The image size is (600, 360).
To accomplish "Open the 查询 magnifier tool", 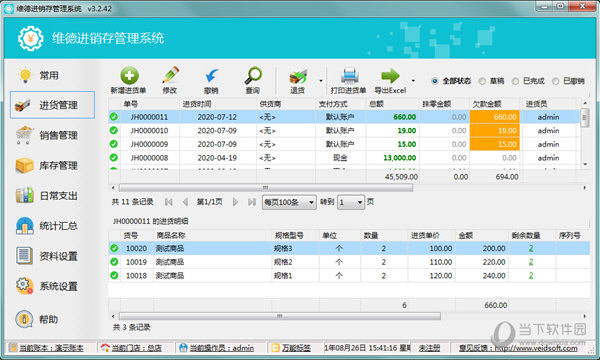I will tap(253, 75).
